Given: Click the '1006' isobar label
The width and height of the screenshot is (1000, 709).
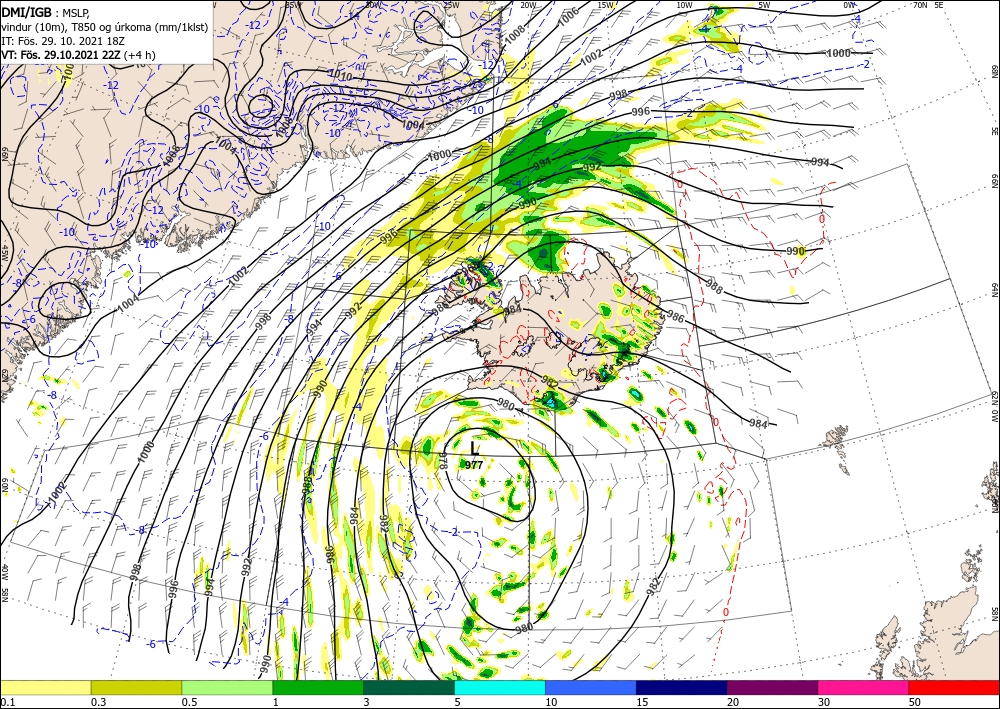Looking at the screenshot, I should tap(568, 17).
